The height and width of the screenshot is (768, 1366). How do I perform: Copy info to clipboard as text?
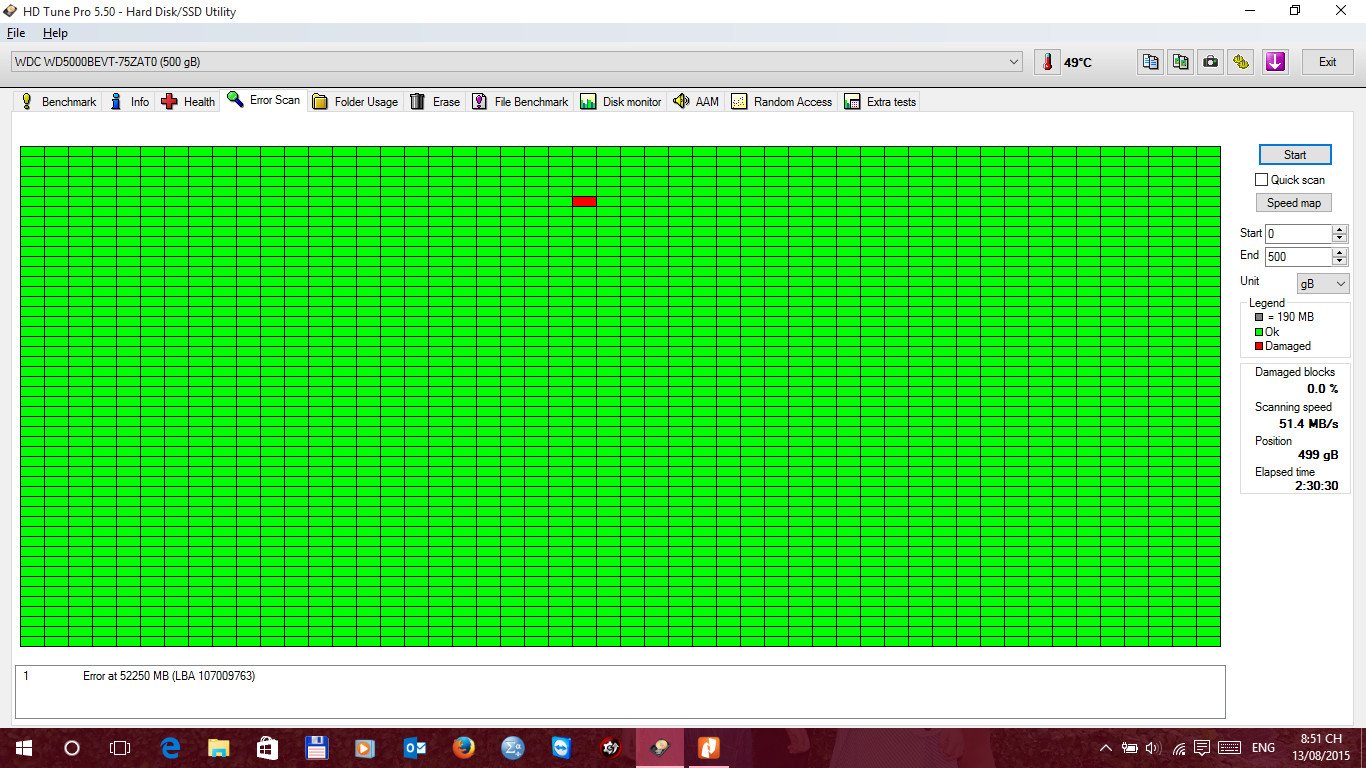1151,62
